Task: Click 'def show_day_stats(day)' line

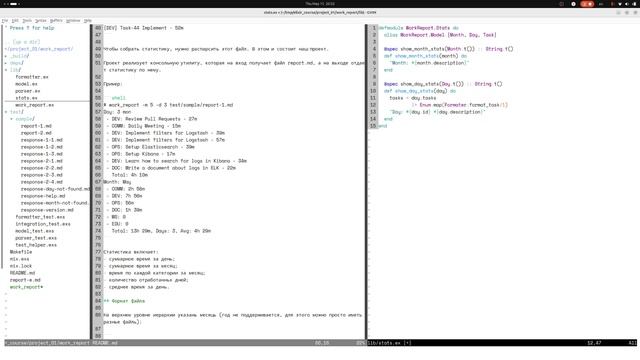Action: [420, 91]
